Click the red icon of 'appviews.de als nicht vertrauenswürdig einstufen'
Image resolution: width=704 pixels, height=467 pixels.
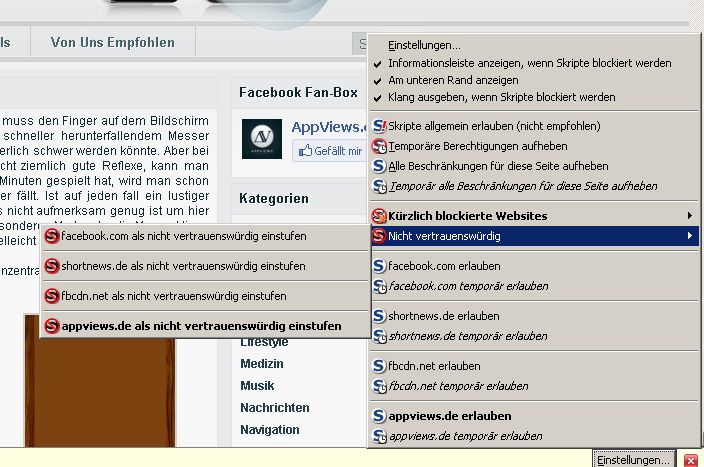(52, 326)
